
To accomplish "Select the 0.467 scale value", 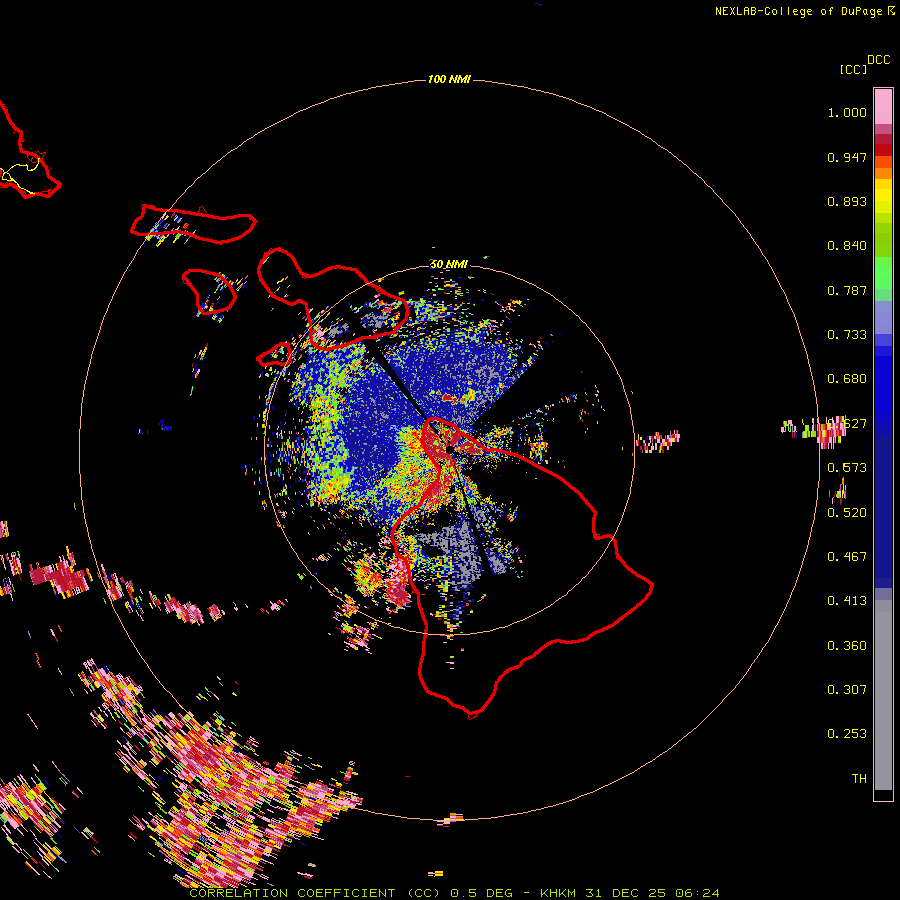I will [847, 557].
